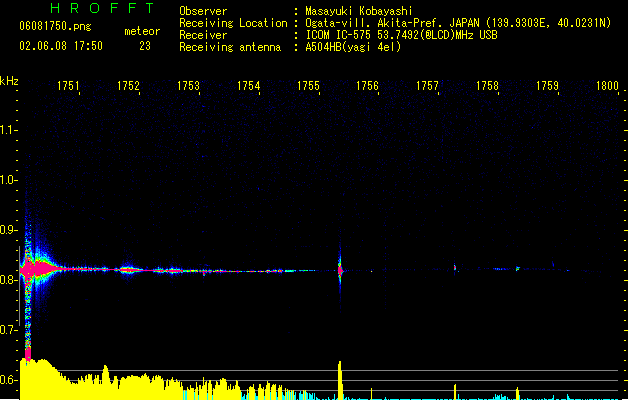Screen dimensions: 629x400
Task: Click the 0.7 kHz frequency label
Action: tap(7, 330)
